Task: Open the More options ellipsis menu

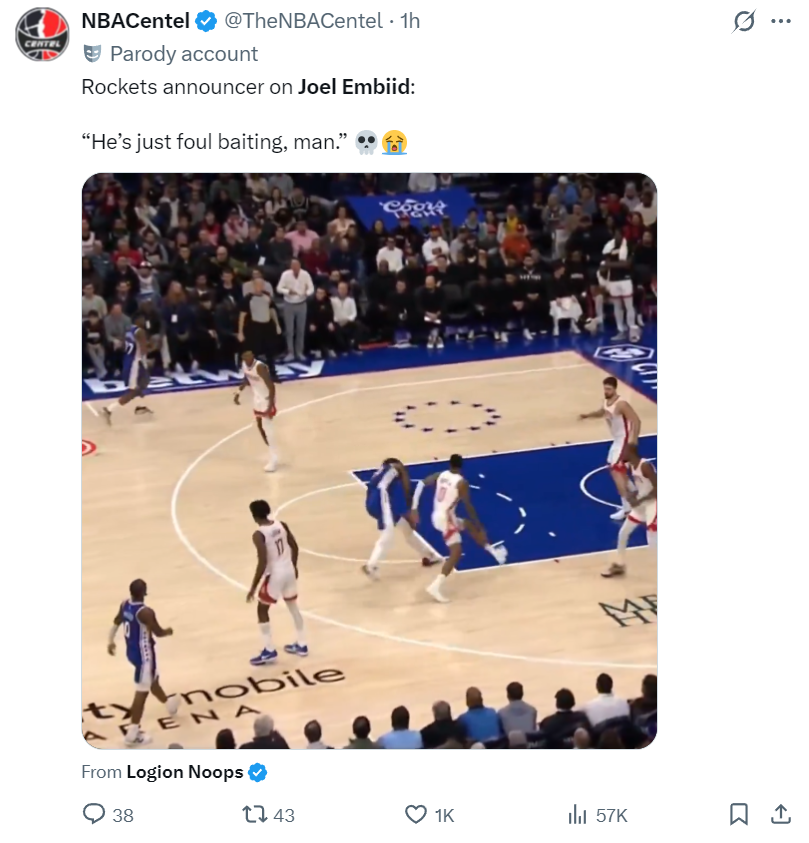Action: tap(781, 22)
